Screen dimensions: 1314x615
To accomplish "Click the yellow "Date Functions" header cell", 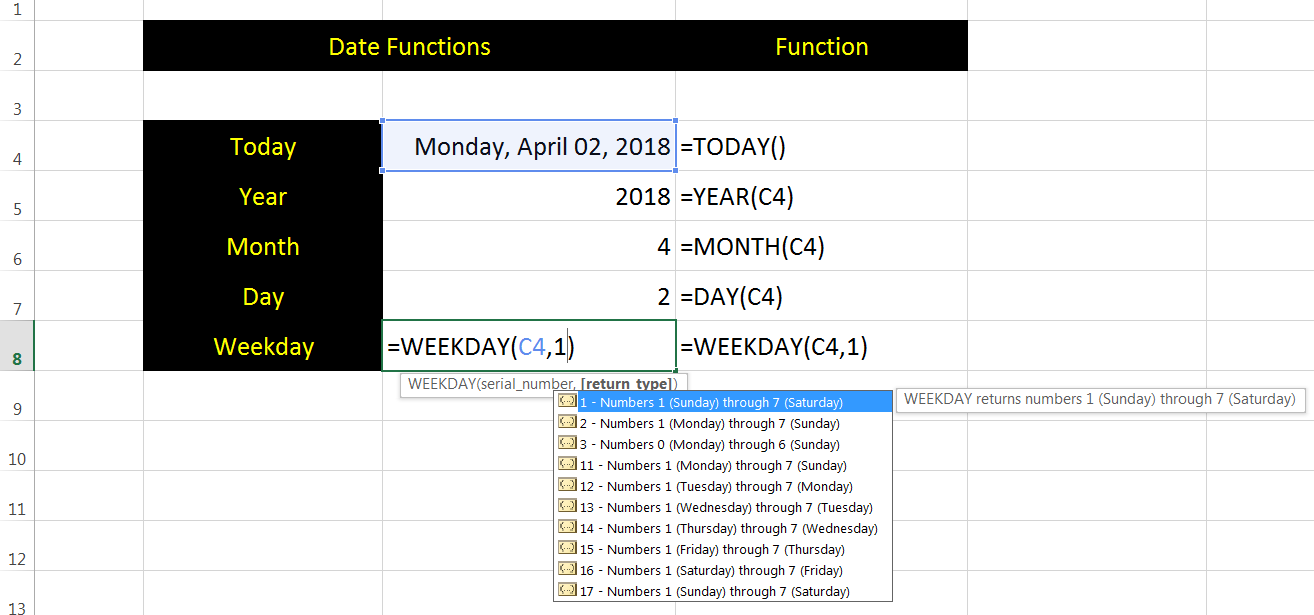I will click(409, 46).
